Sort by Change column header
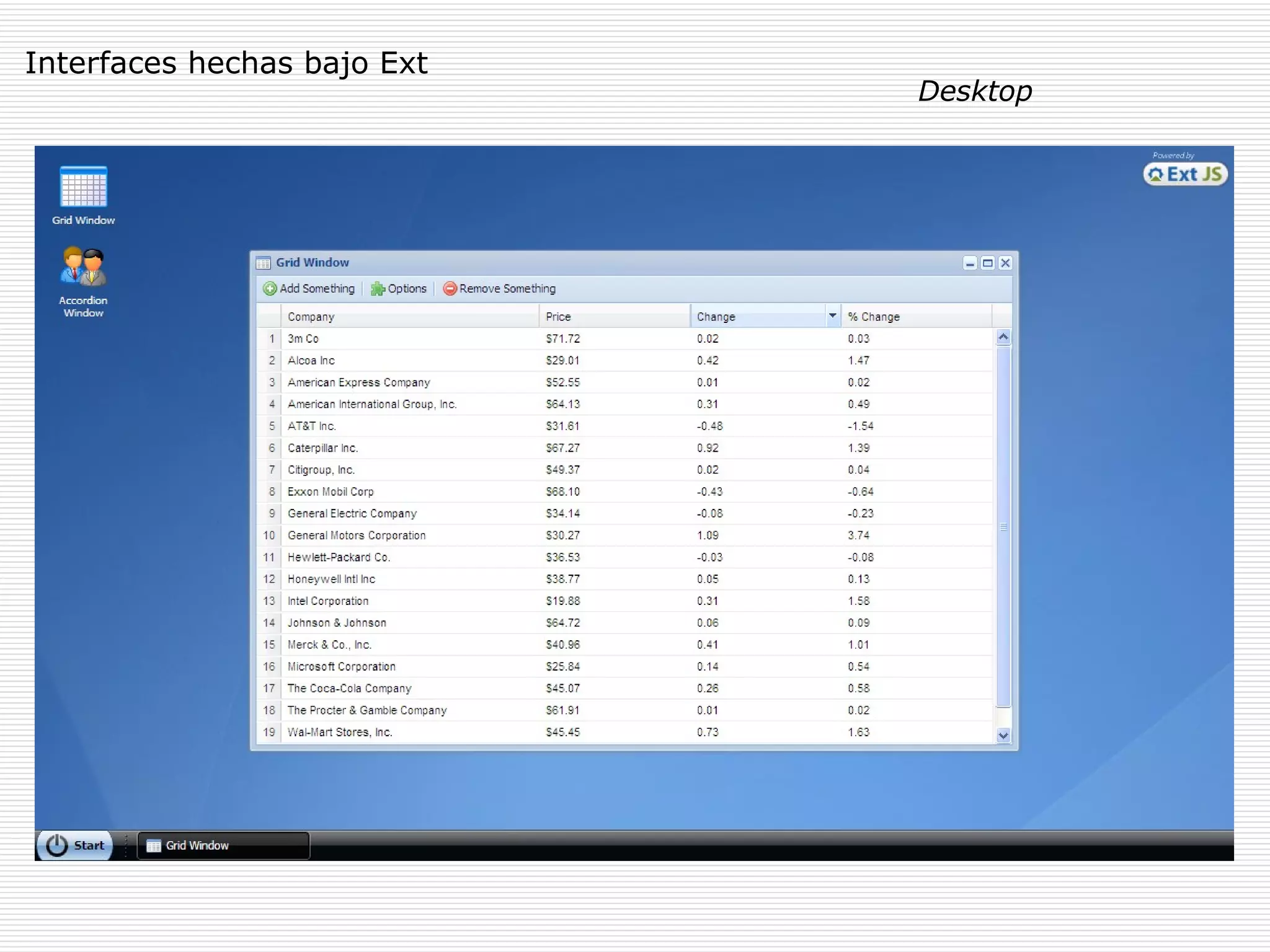This screenshot has height=952, width=1270. pos(758,317)
